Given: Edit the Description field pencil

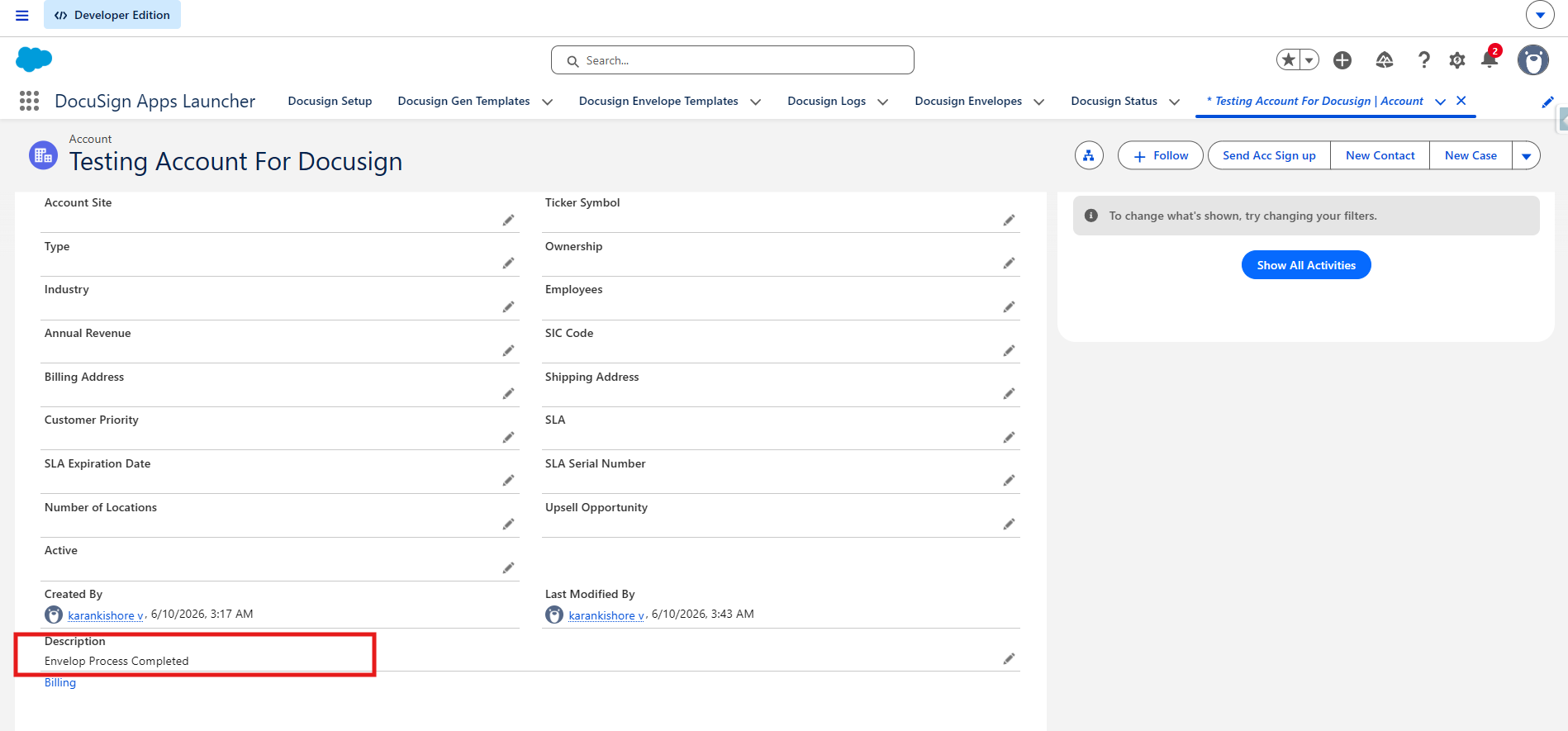Looking at the screenshot, I should 1009,658.
